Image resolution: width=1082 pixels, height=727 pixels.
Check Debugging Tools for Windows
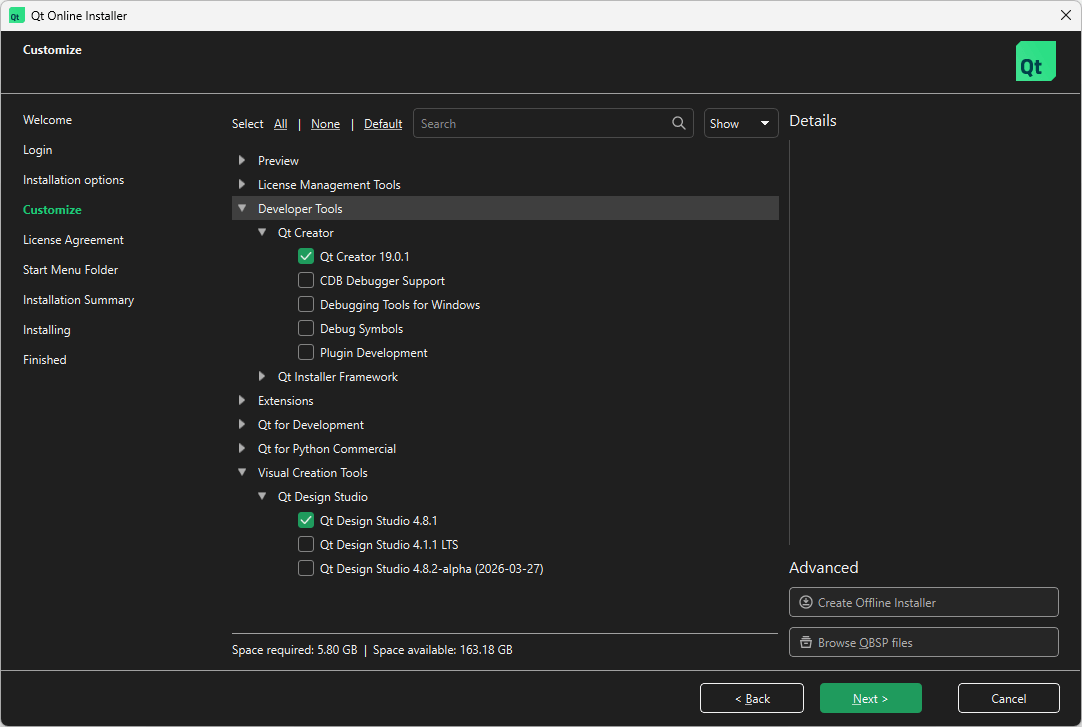point(306,304)
